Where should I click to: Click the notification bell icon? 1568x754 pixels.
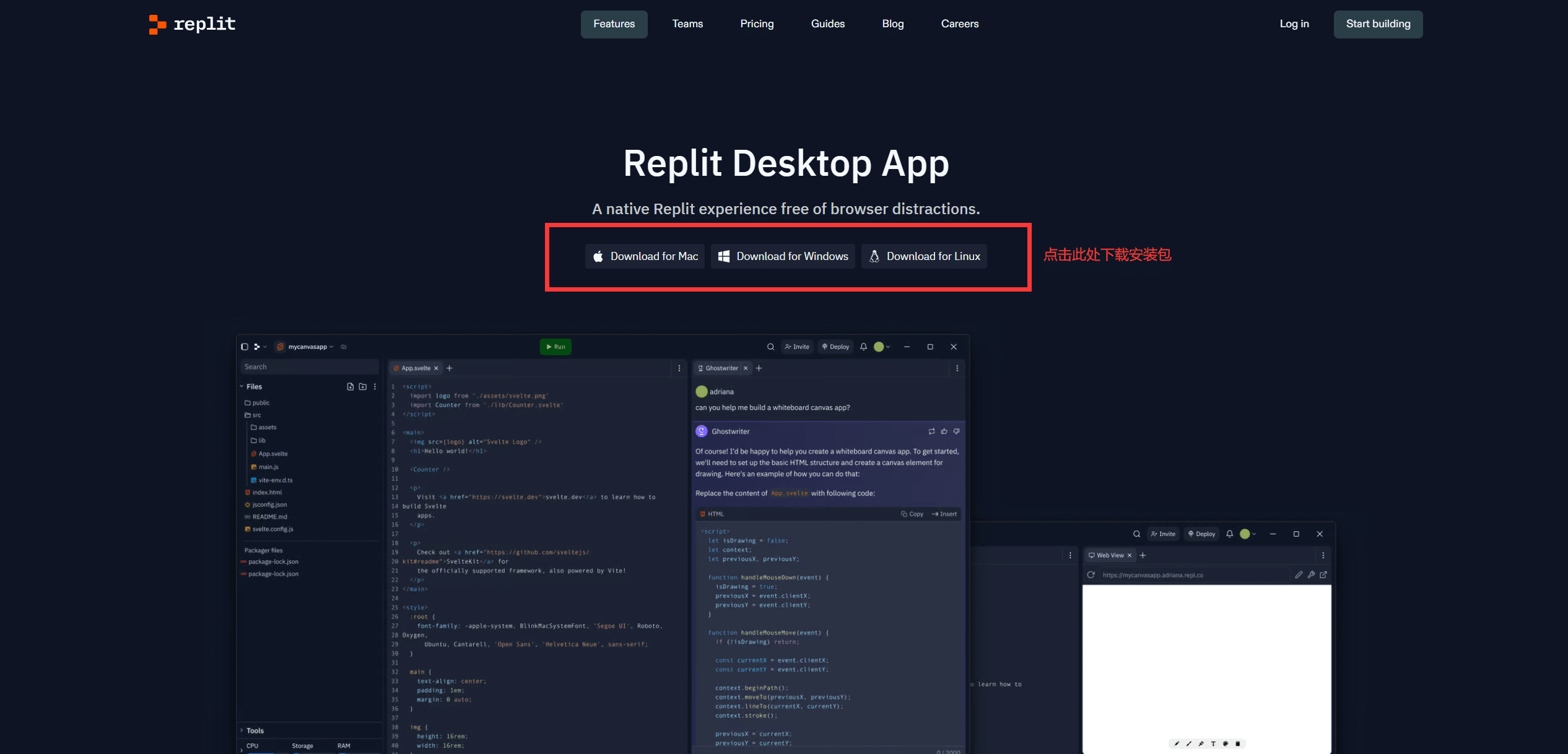(863, 347)
